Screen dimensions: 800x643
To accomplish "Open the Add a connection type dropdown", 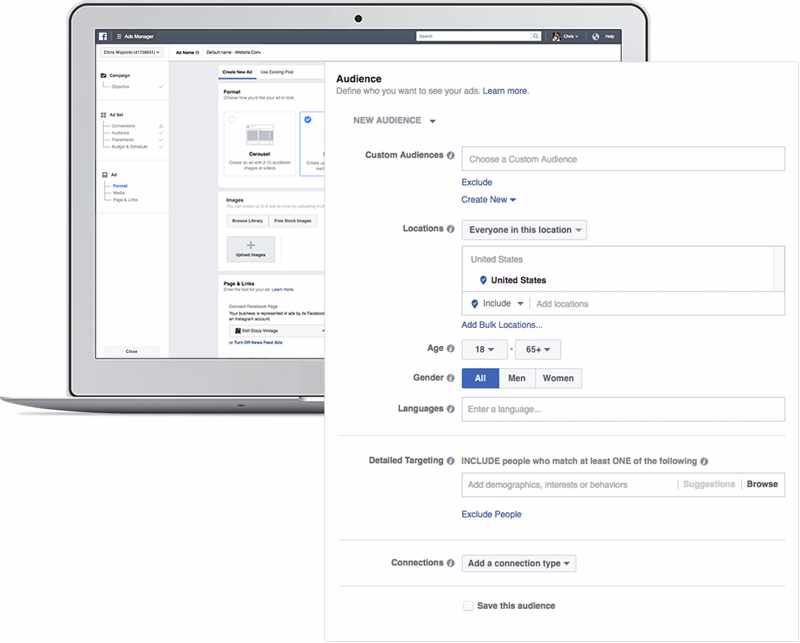I will pyautogui.click(x=517, y=563).
